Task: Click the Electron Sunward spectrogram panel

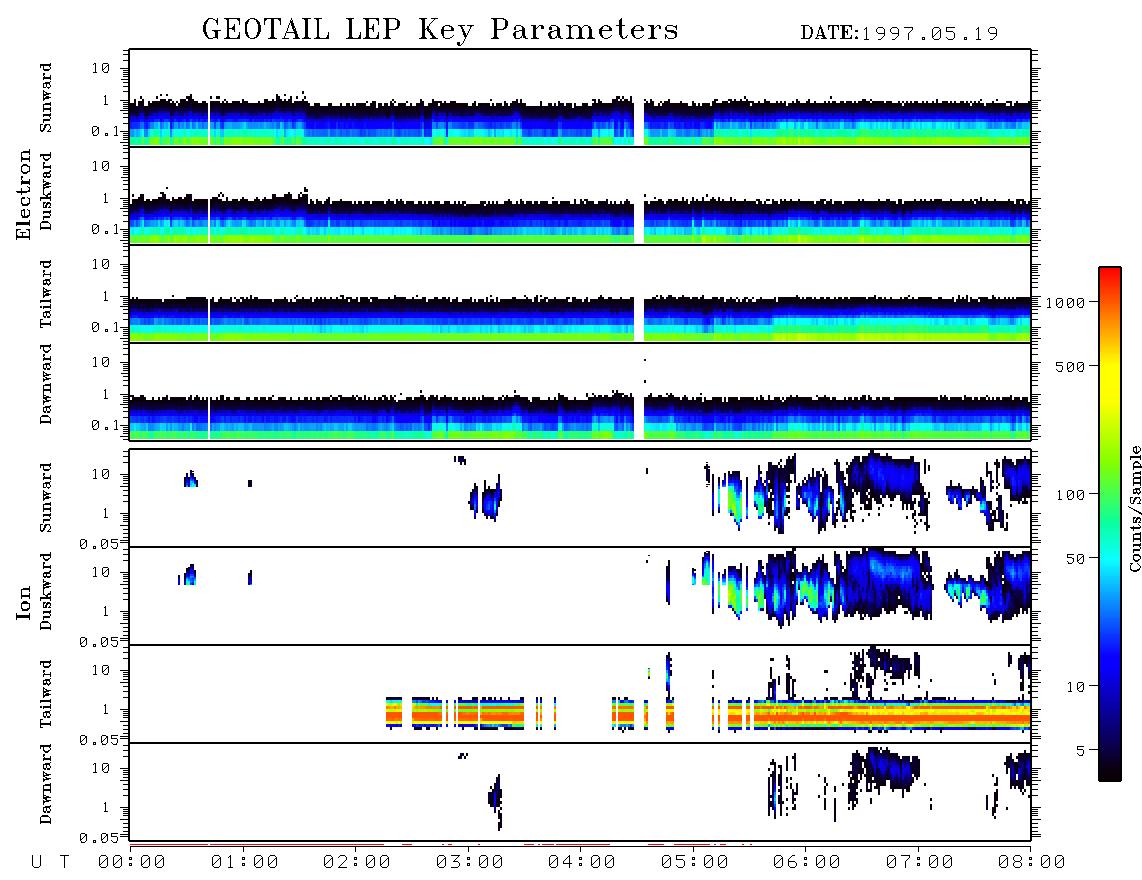Action: (x=580, y=98)
